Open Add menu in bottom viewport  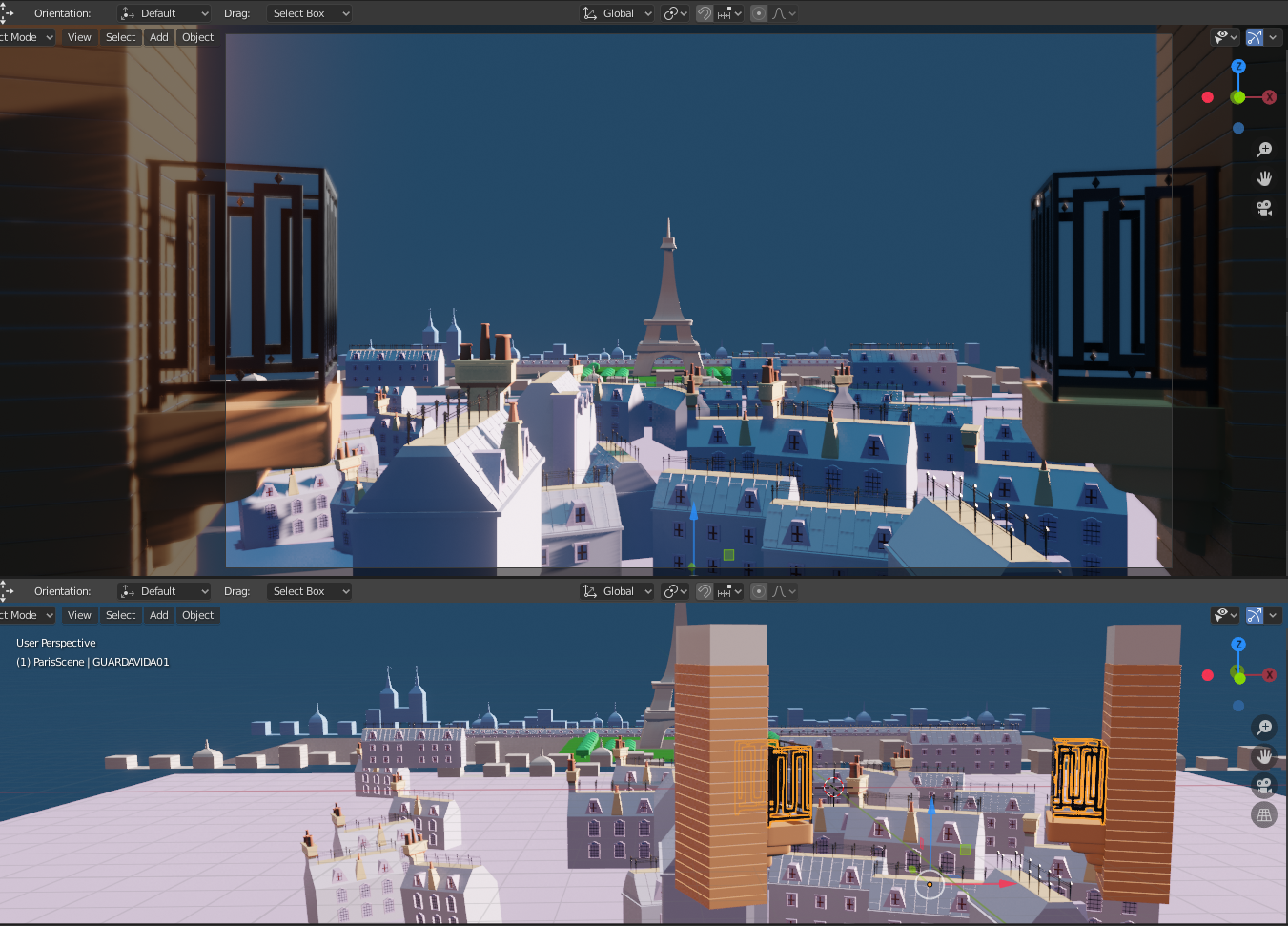click(x=159, y=615)
